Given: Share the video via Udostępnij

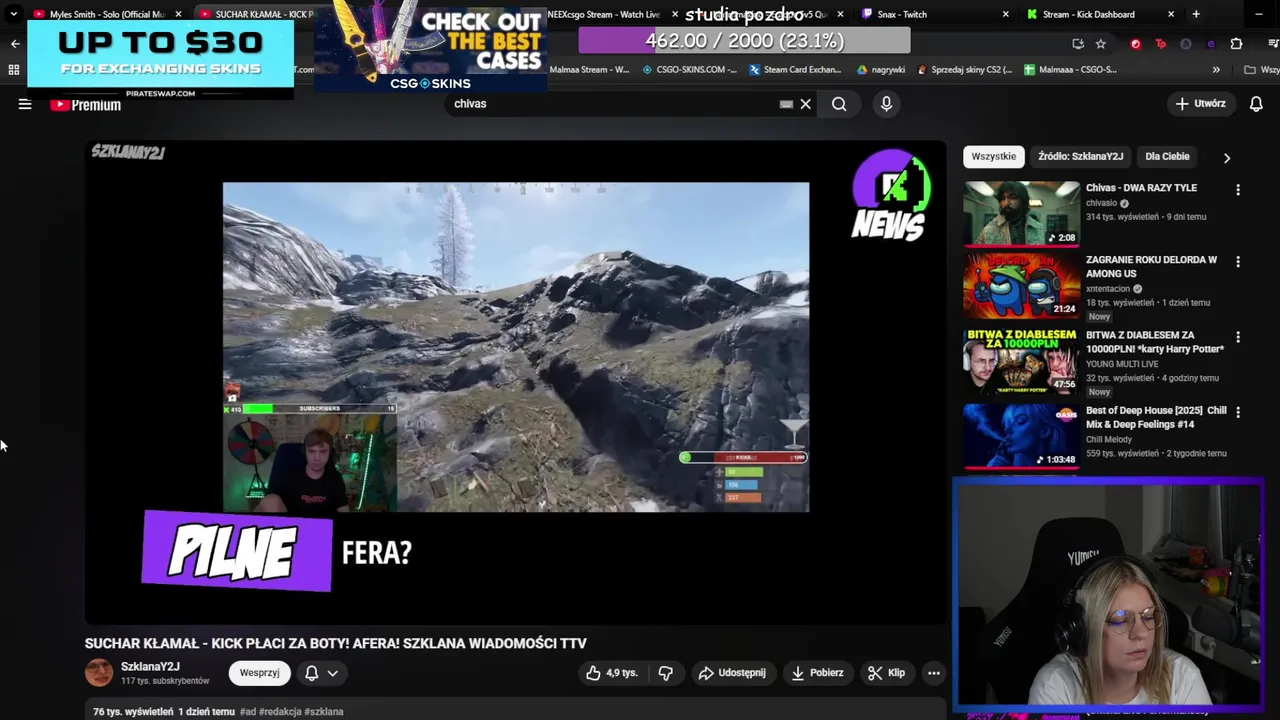Looking at the screenshot, I should pos(732,673).
